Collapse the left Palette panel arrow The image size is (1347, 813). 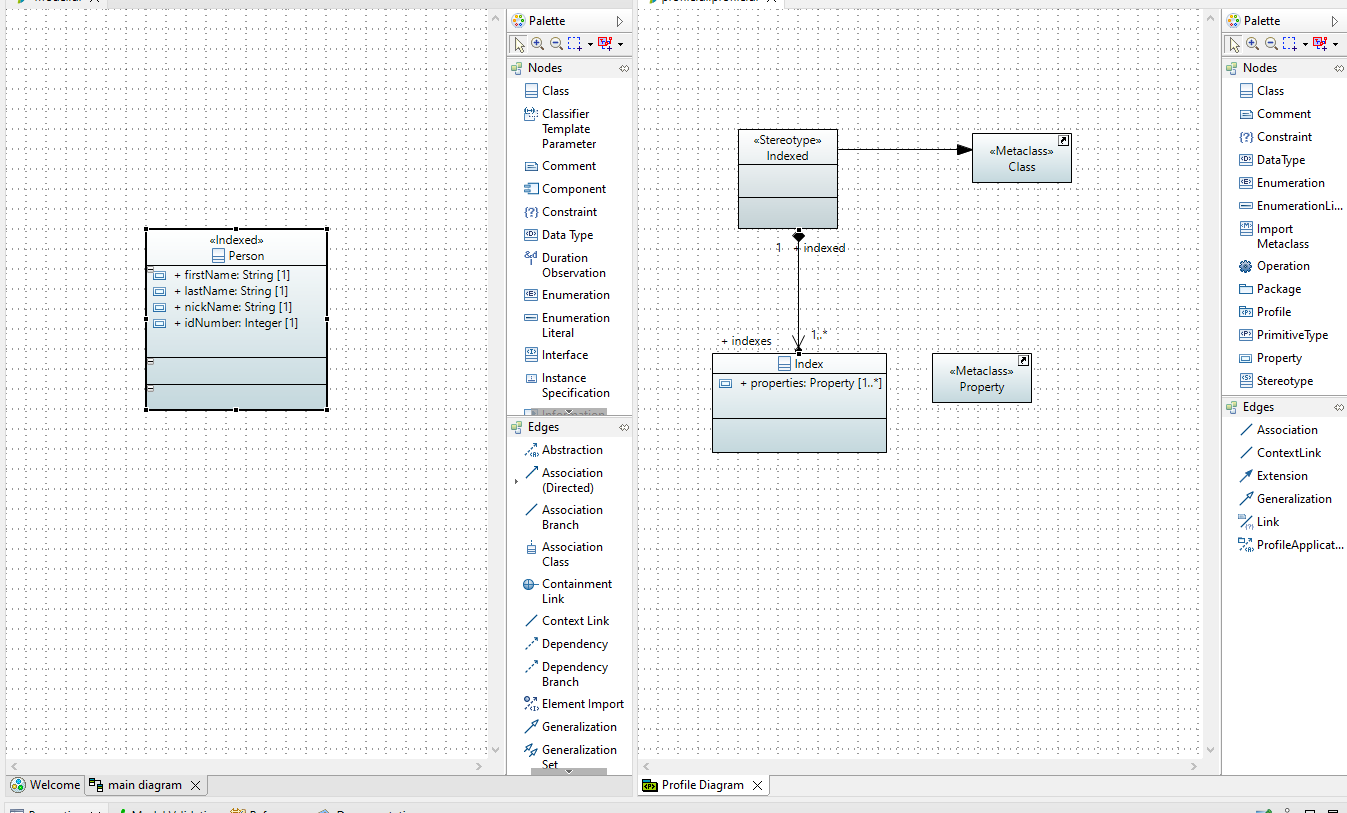coord(620,21)
